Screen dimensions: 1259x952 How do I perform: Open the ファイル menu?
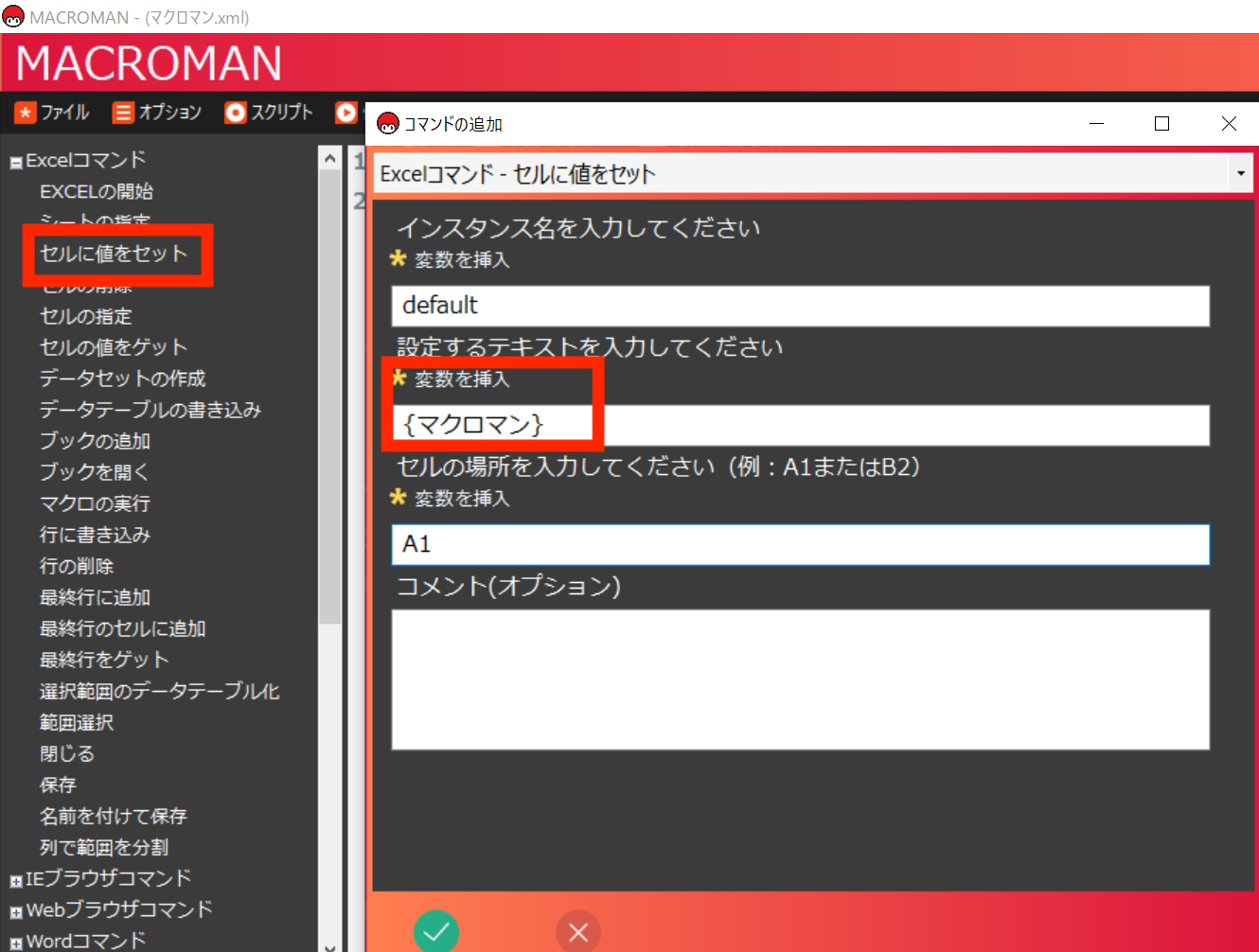click(x=62, y=113)
